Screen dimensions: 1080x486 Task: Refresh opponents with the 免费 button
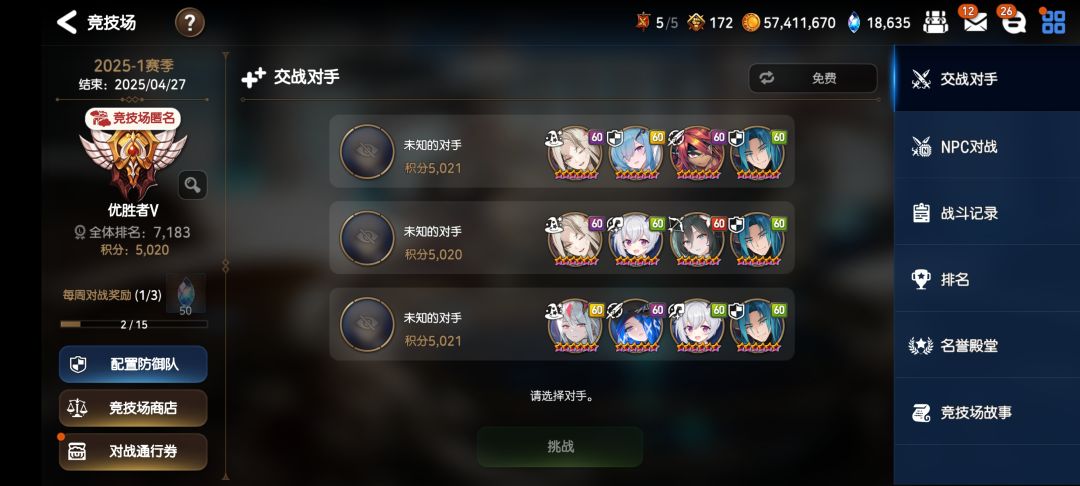pos(813,78)
